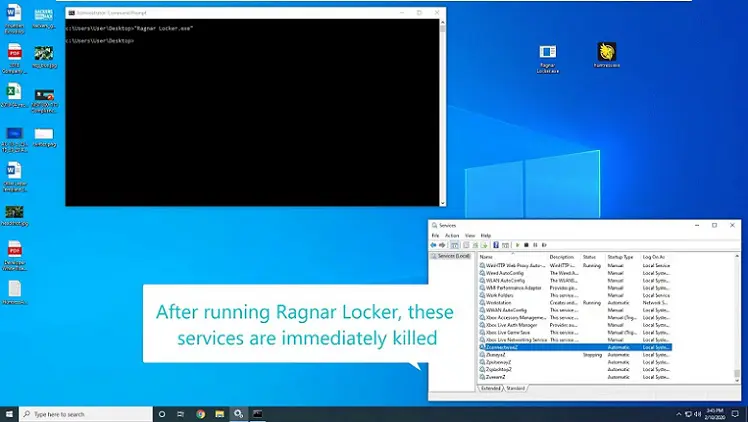Sort by the Startup Type column header
The width and height of the screenshot is (748, 422).
click(x=623, y=257)
